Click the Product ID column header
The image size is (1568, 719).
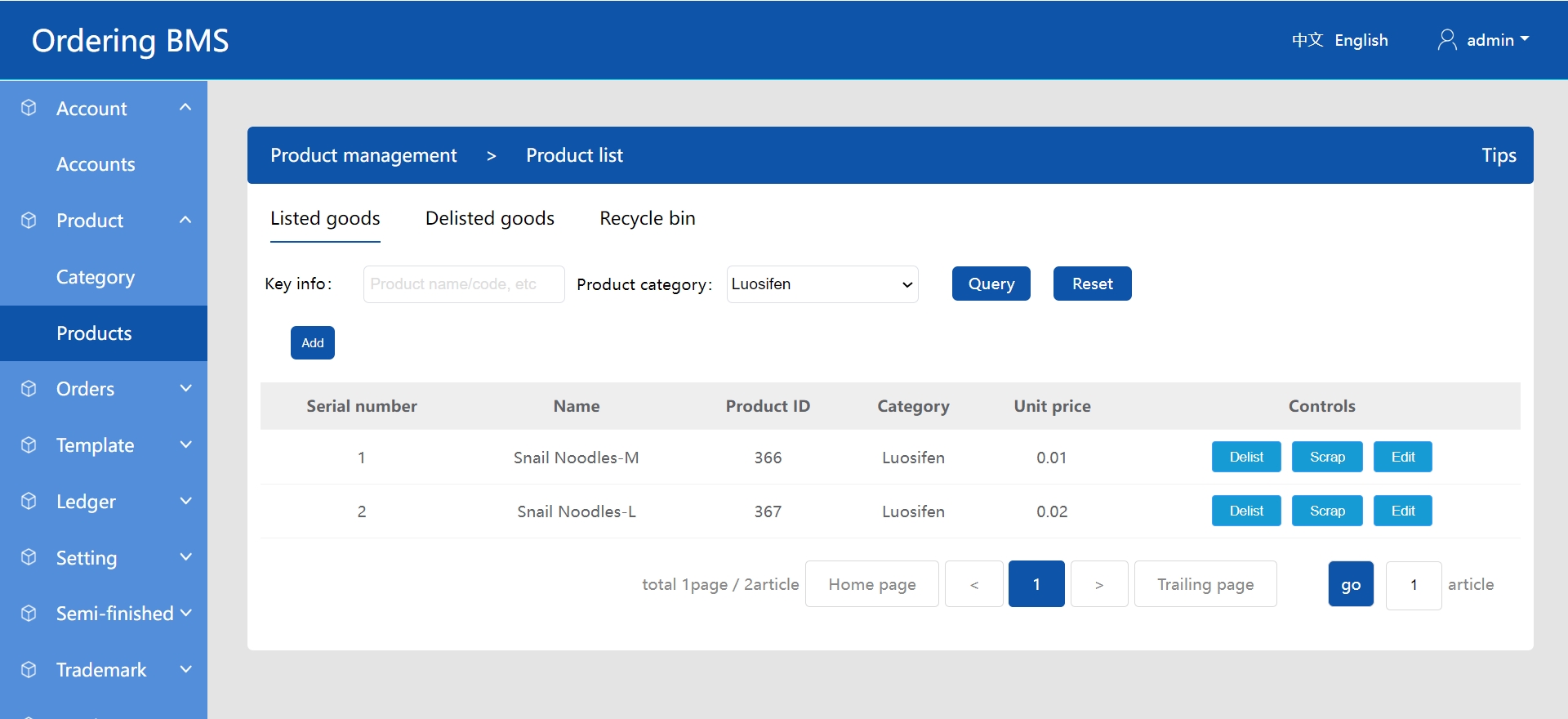768,406
